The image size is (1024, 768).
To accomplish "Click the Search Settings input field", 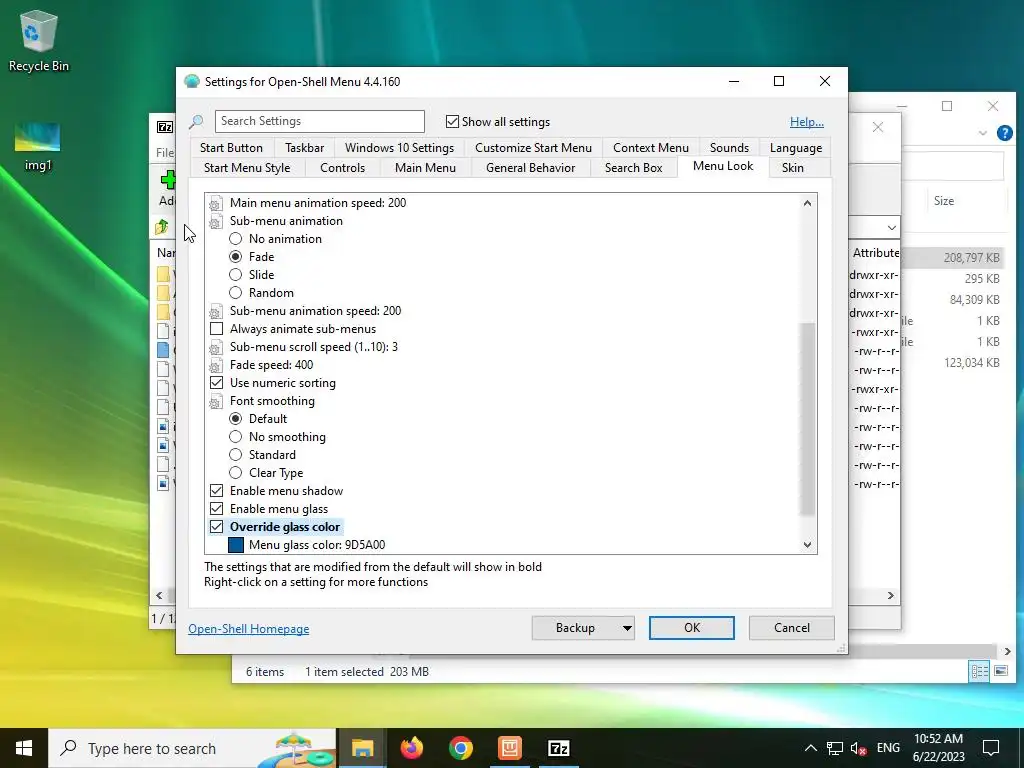I will 319,121.
